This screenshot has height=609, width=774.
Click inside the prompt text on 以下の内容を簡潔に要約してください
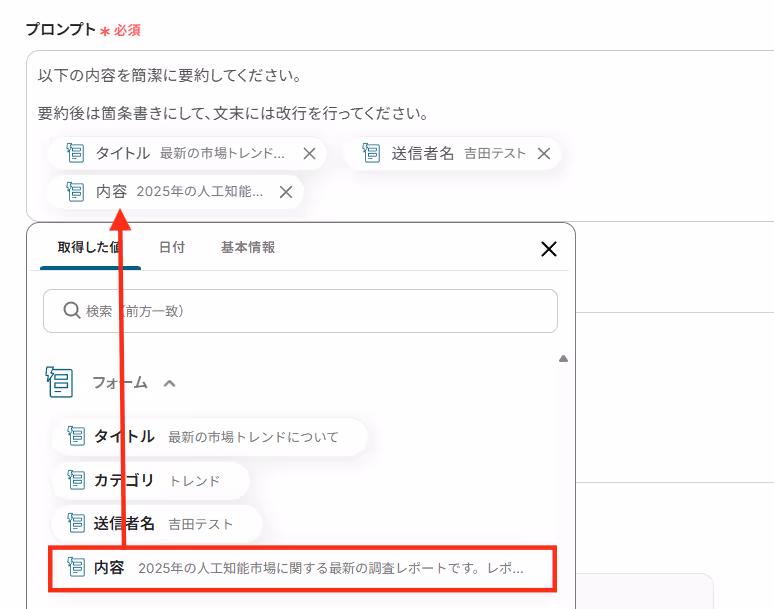point(169,76)
